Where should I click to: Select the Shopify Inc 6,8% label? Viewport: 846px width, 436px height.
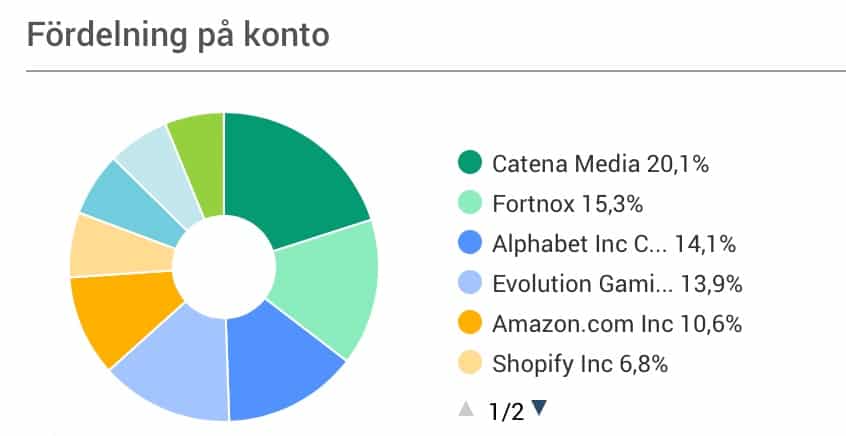pyautogui.click(x=580, y=364)
